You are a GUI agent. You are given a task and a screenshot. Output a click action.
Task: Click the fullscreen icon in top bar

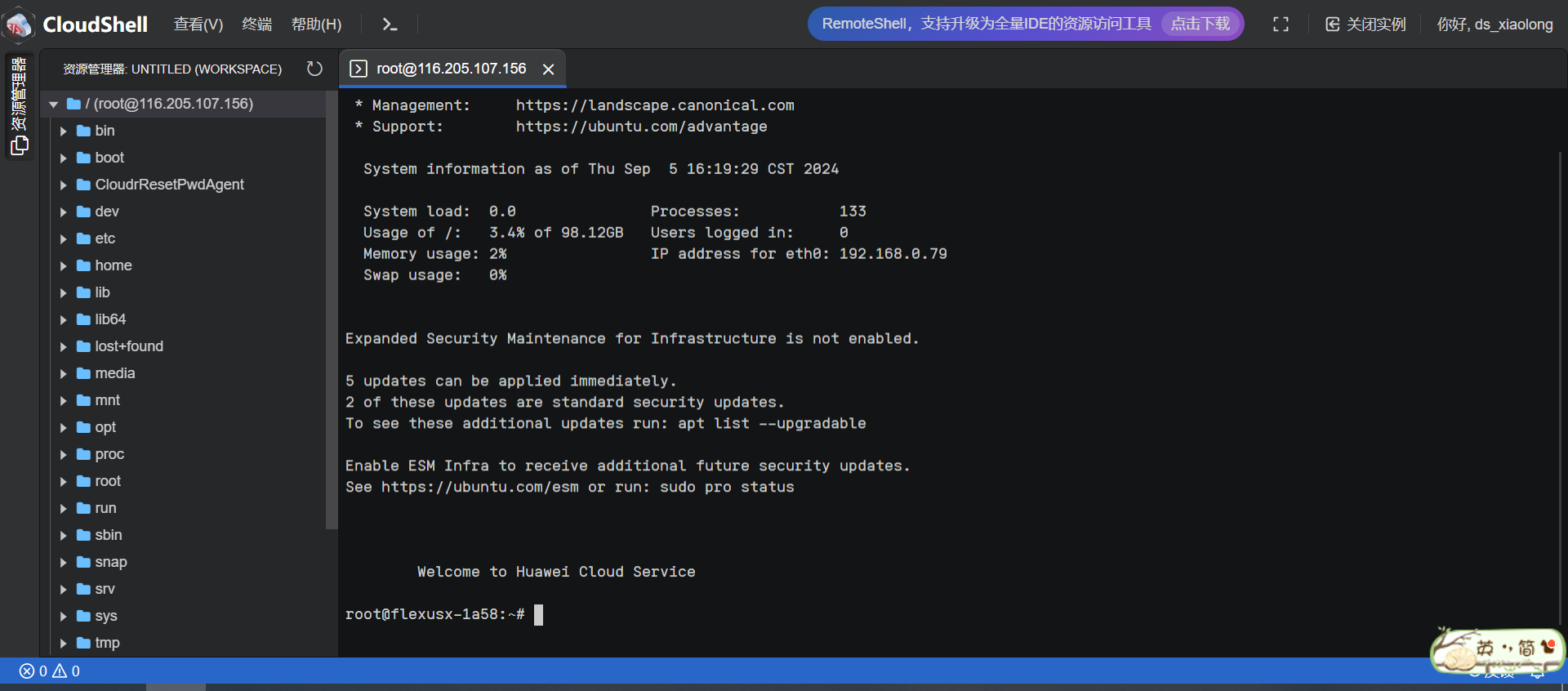pos(1281,25)
